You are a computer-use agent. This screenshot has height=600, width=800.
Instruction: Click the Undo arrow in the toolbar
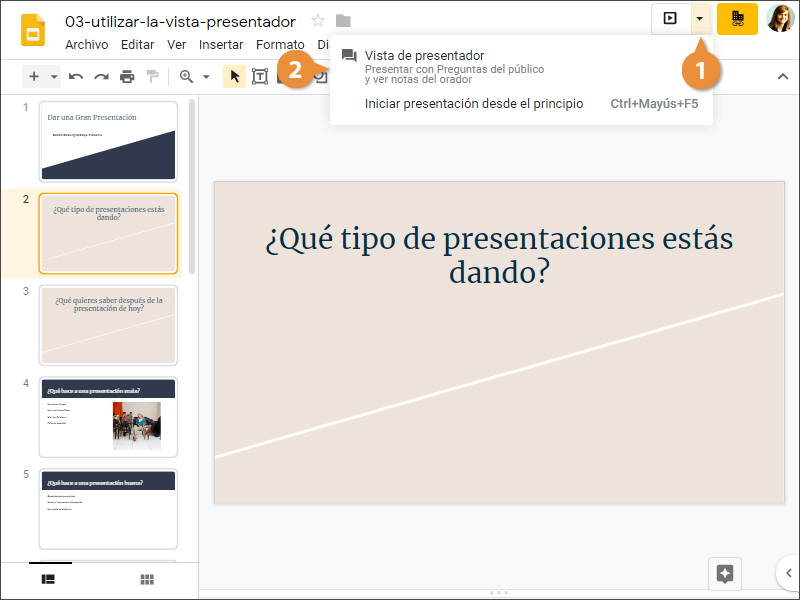click(x=76, y=76)
